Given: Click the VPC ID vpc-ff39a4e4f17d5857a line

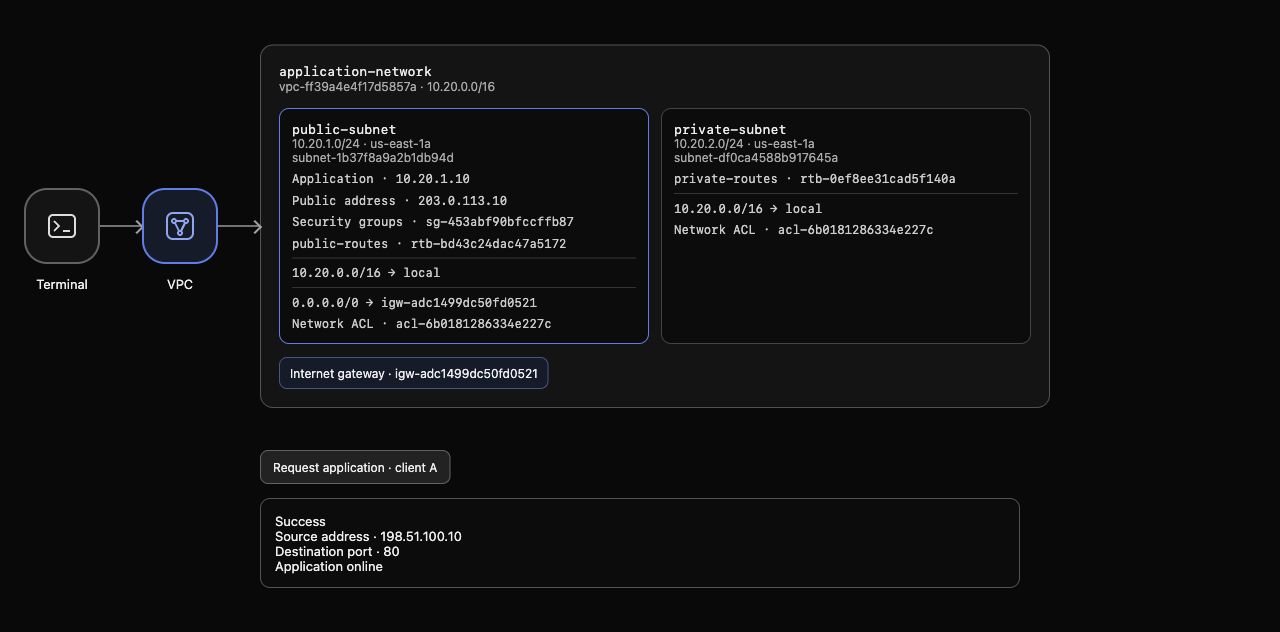Looking at the screenshot, I should pos(387,87).
